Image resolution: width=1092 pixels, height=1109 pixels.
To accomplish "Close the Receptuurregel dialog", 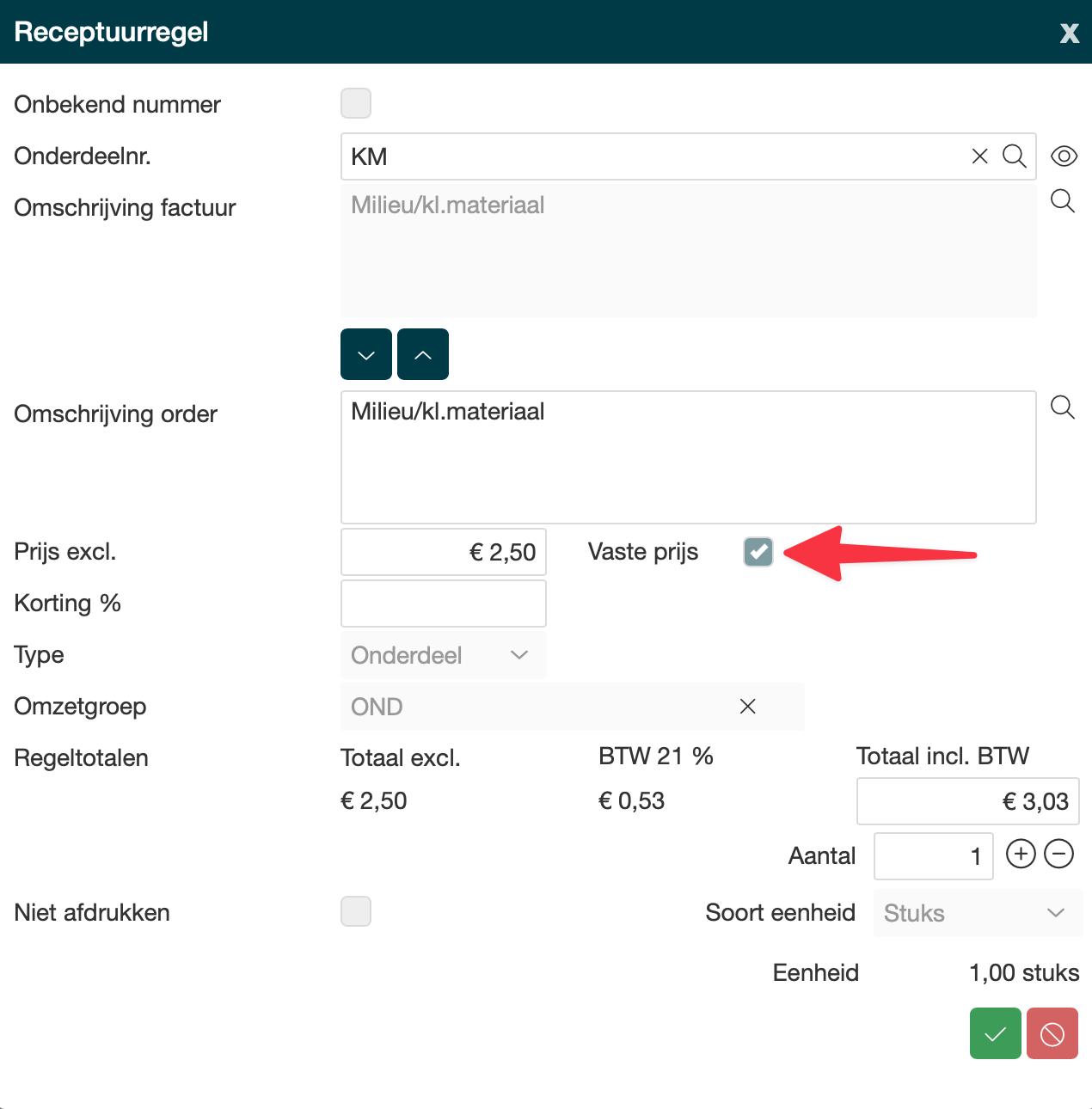I will tap(1069, 33).
